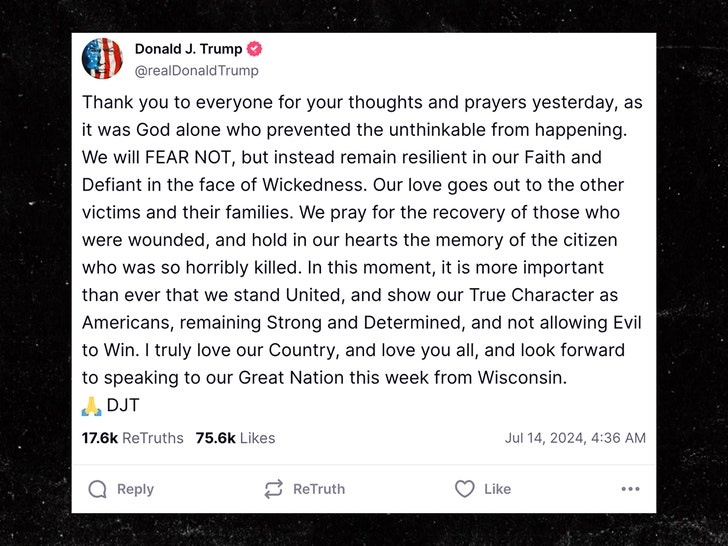
Task: Click the words FEAR NOT in the post
Action: coord(188,157)
